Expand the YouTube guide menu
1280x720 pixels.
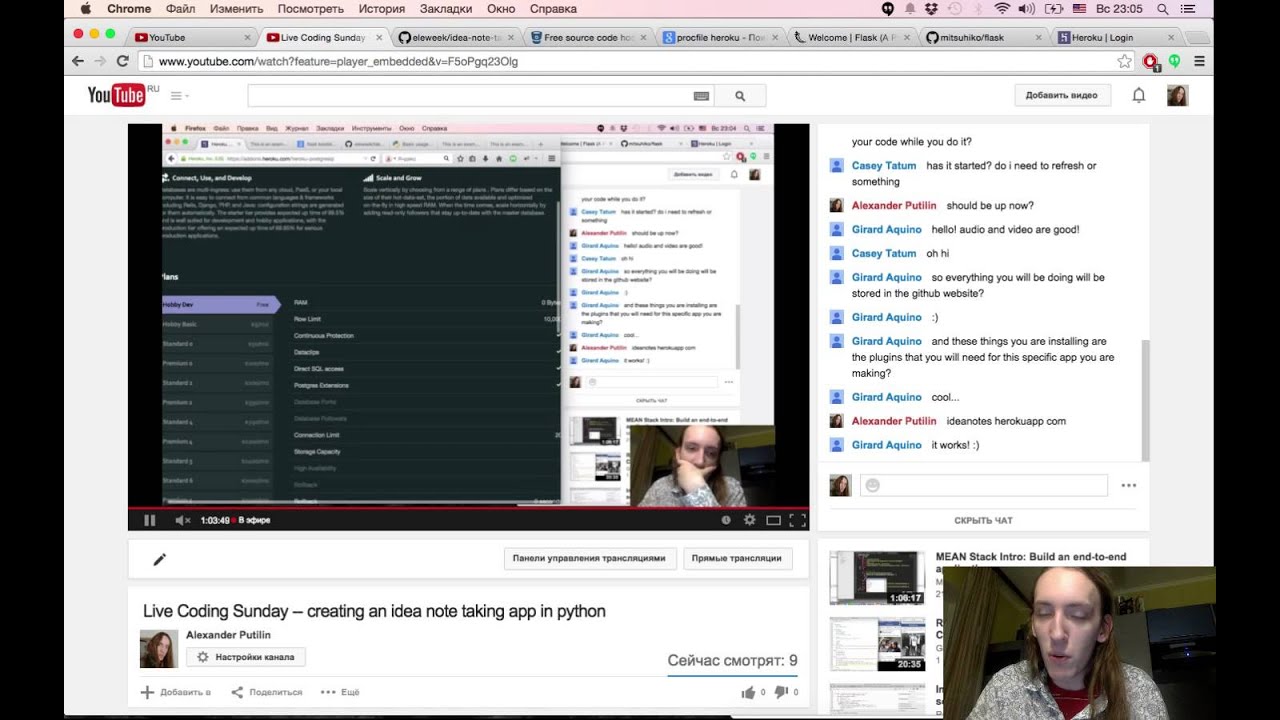179,96
